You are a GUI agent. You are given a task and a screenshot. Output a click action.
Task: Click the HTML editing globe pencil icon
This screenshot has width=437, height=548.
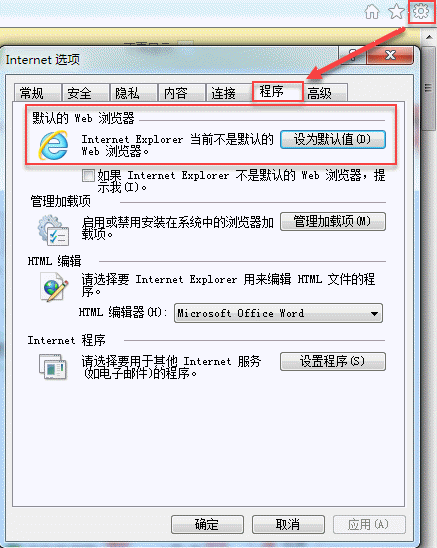click(53, 287)
